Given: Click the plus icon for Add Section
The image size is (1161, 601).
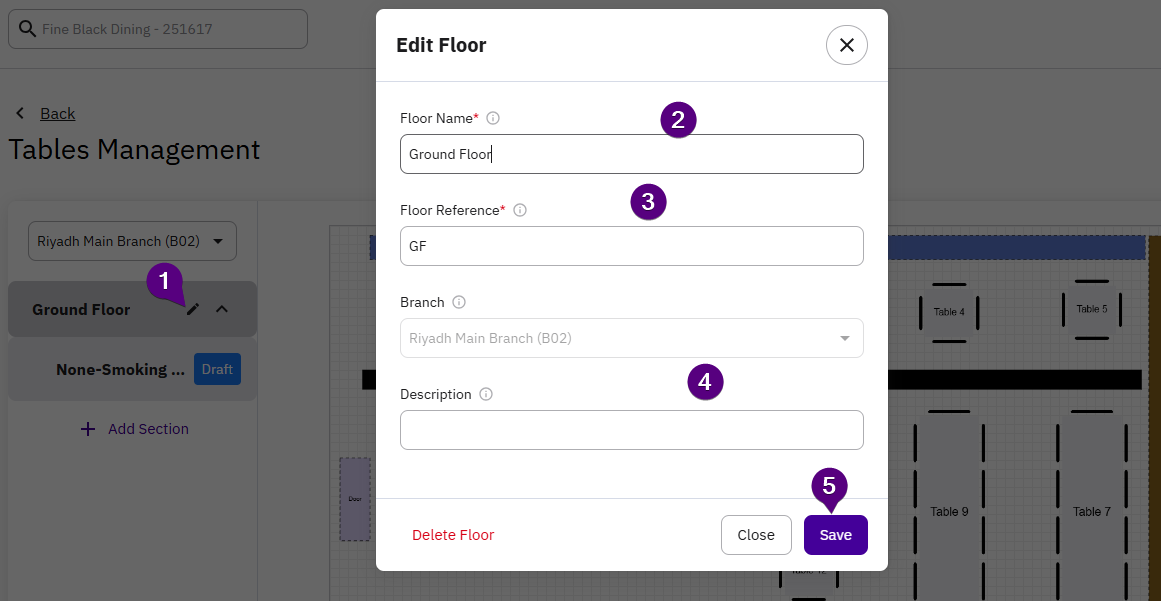Looking at the screenshot, I should (88, 429).
